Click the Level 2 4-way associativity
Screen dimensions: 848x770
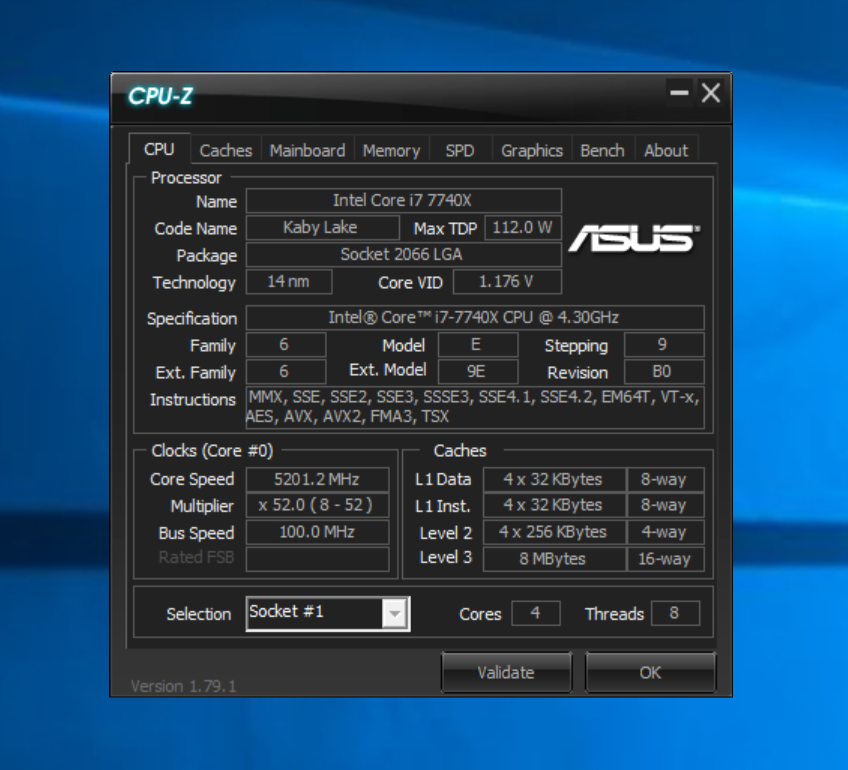pyautogui.click(x=665, y=532)
